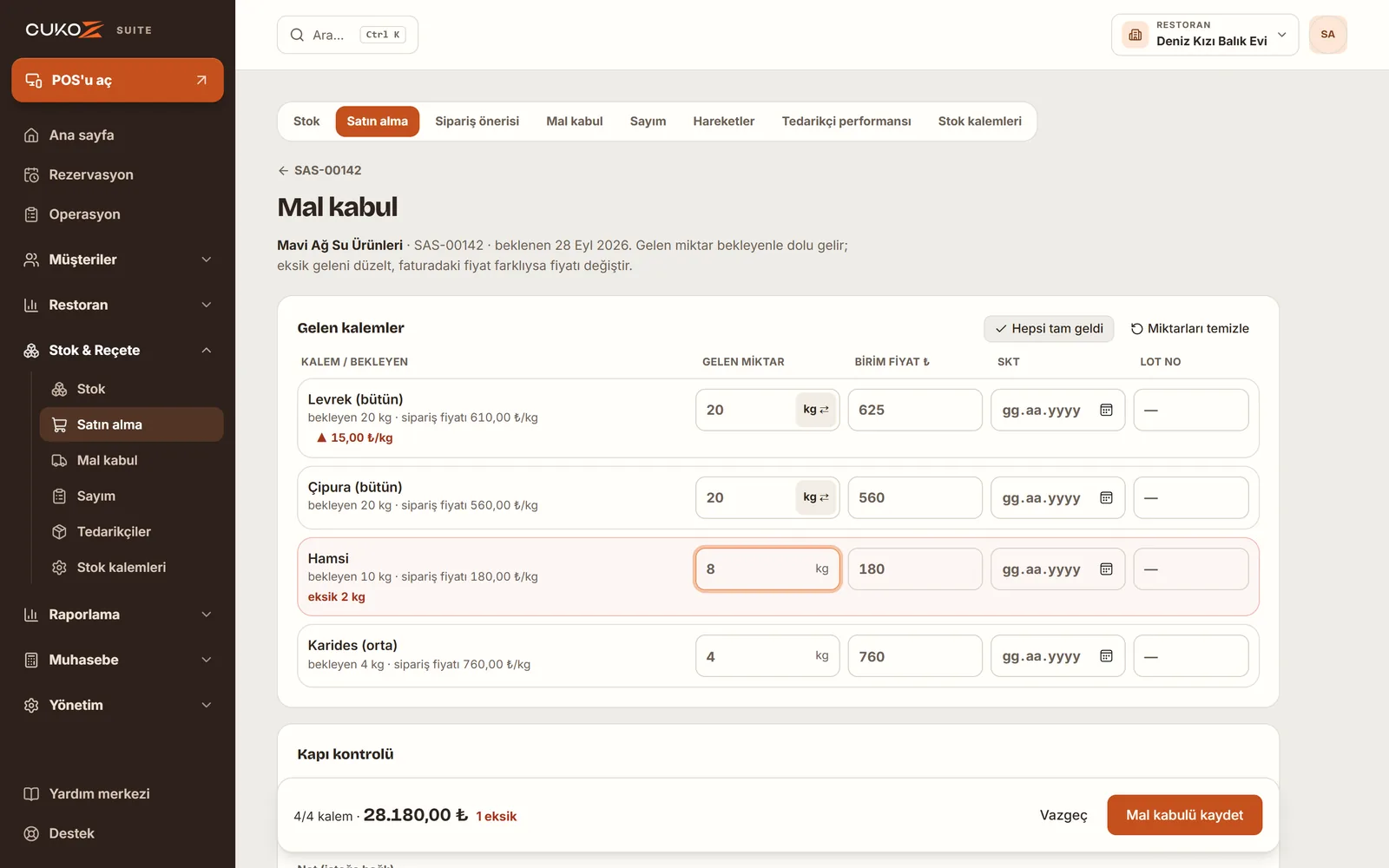
Task: Expand the Restoran sidebar section
Action: pyautogui.click(x=117, y=305)
